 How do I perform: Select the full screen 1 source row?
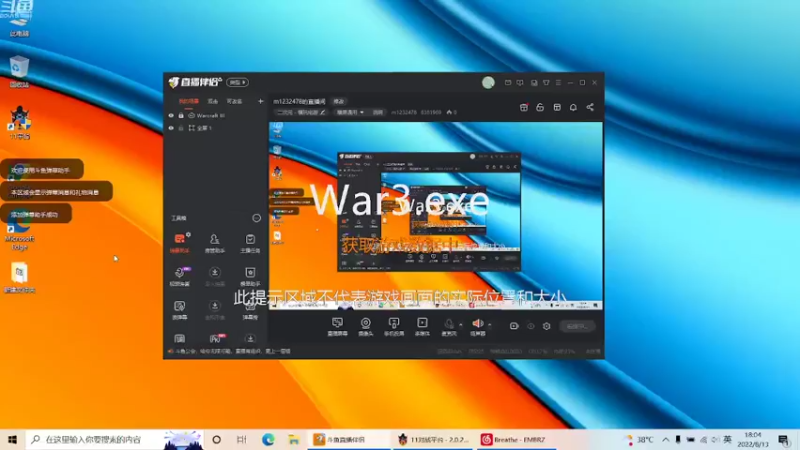pos(216,128)
